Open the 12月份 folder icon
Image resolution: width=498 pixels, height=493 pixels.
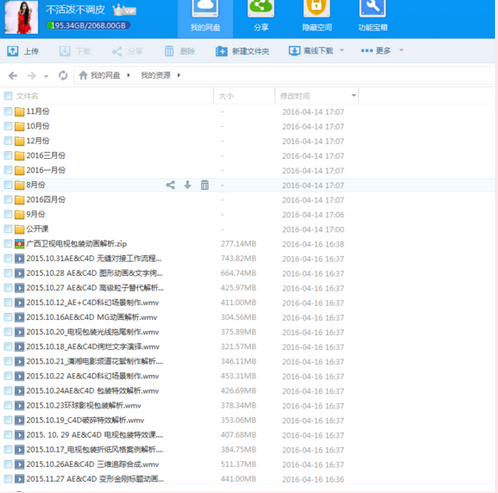point(20,141)
